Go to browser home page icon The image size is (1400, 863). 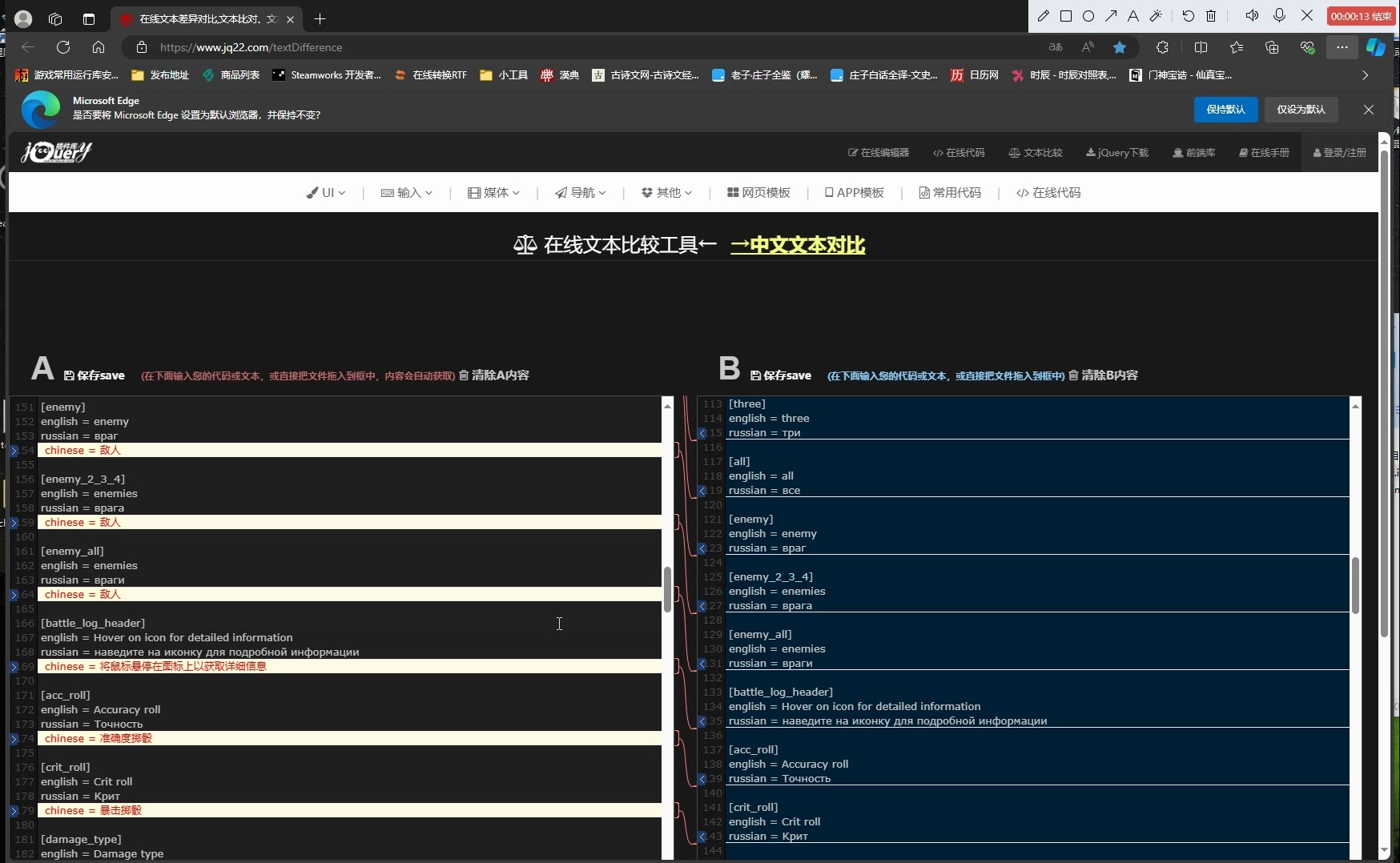[99, 47]
